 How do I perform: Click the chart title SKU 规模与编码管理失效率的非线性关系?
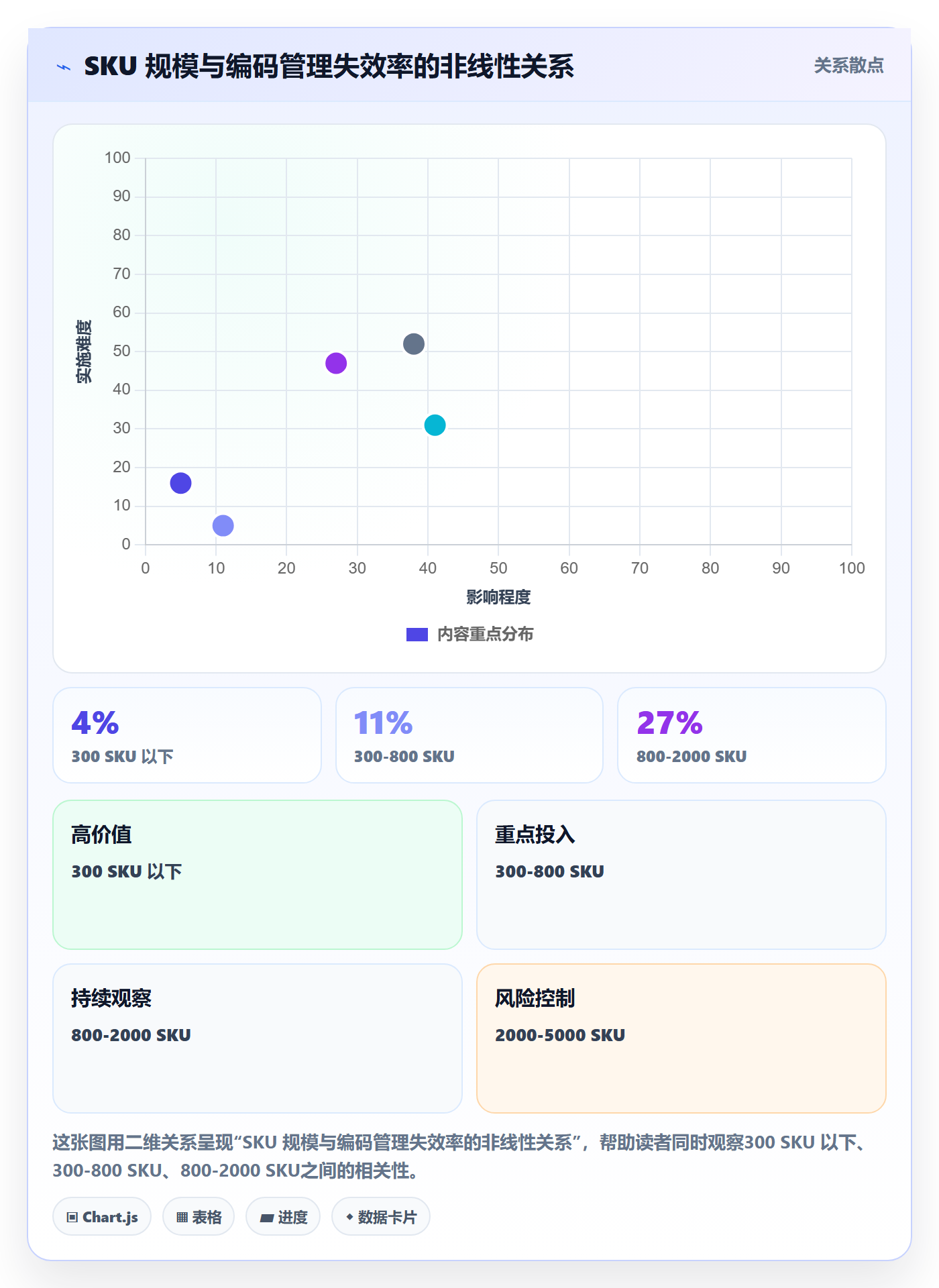point(329,66)
